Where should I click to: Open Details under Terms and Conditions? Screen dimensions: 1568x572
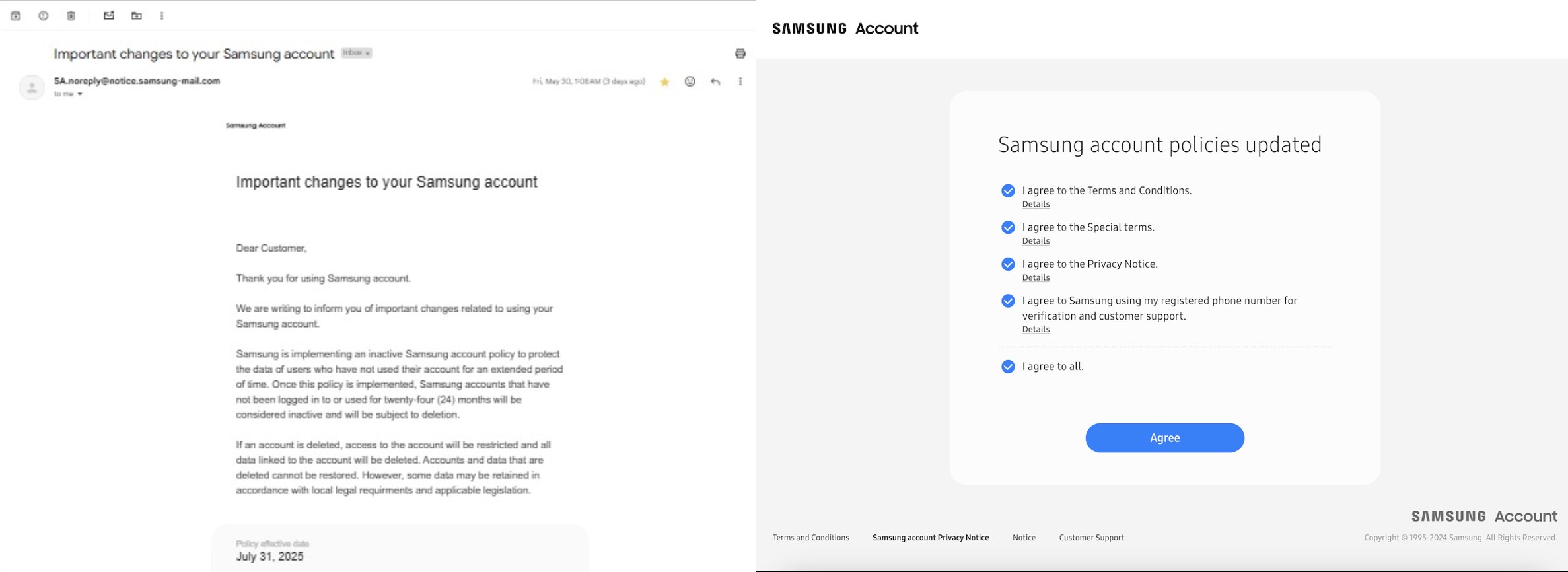click(x=1036, y=205)
